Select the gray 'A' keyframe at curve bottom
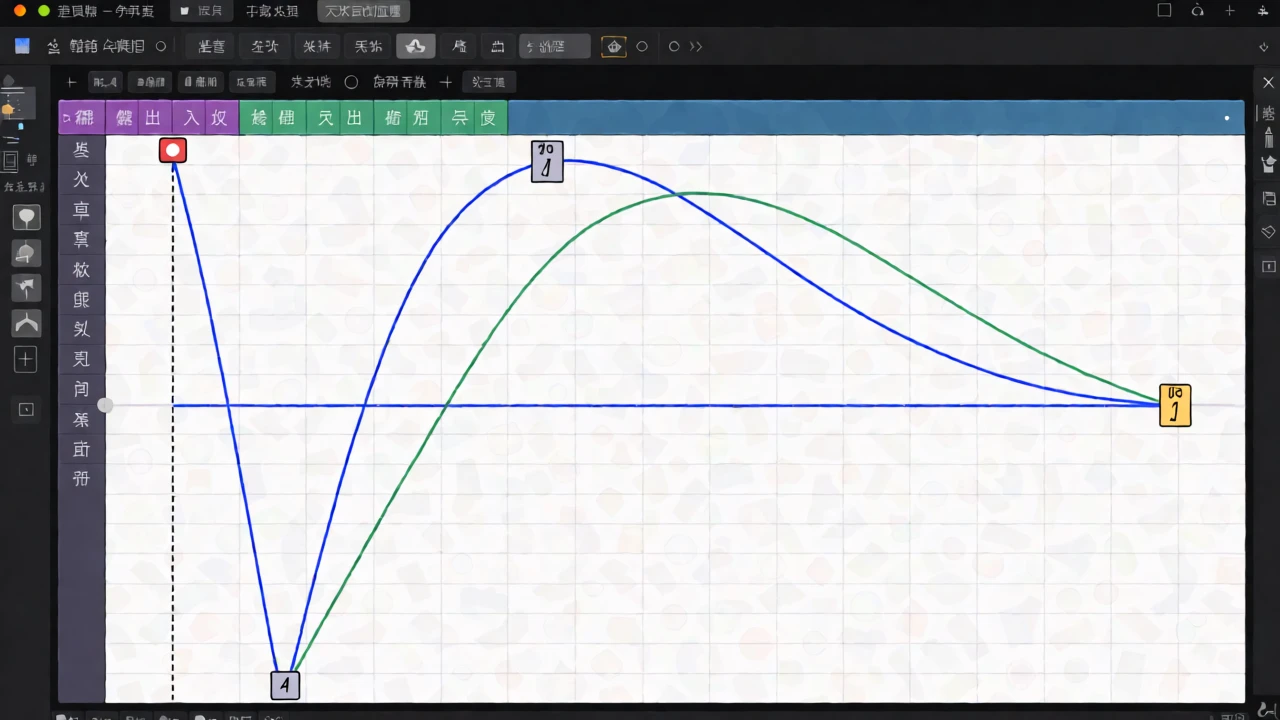This screenshot has width=1280, height=720. click(285, 685)
